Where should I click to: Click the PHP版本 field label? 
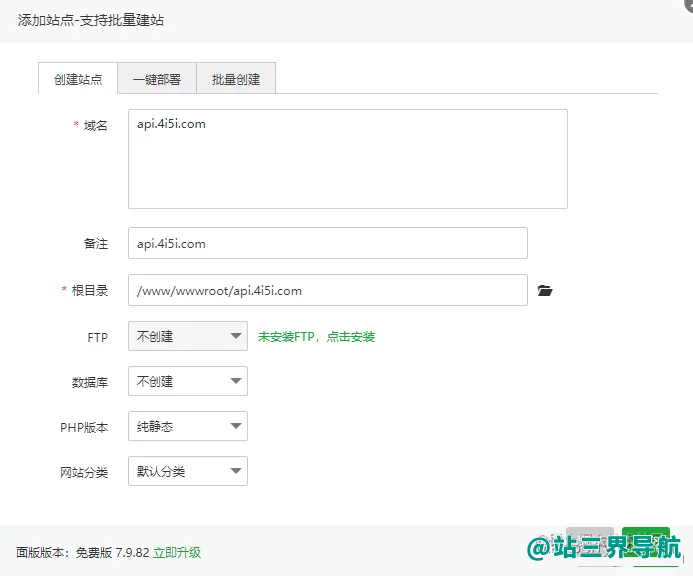click(x=84, y=427)
